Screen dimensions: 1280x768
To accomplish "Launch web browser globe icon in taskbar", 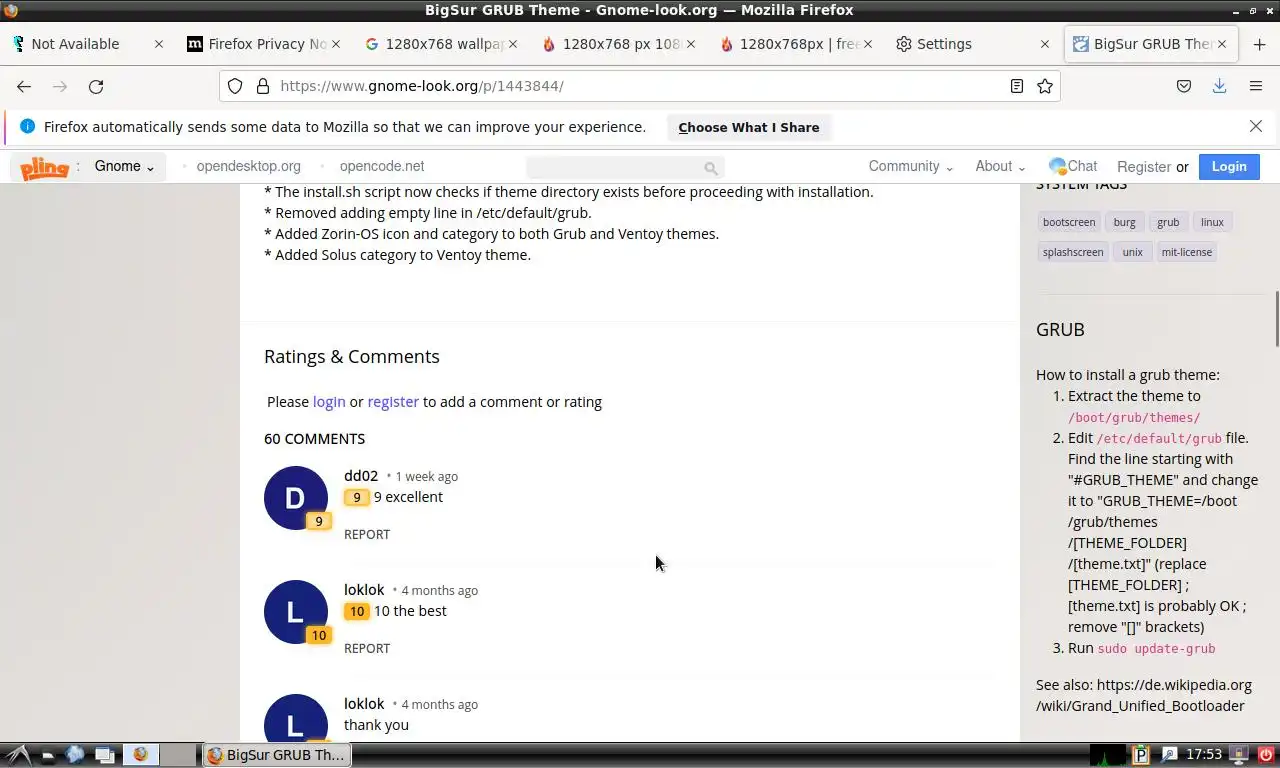I will click(75, 755).
